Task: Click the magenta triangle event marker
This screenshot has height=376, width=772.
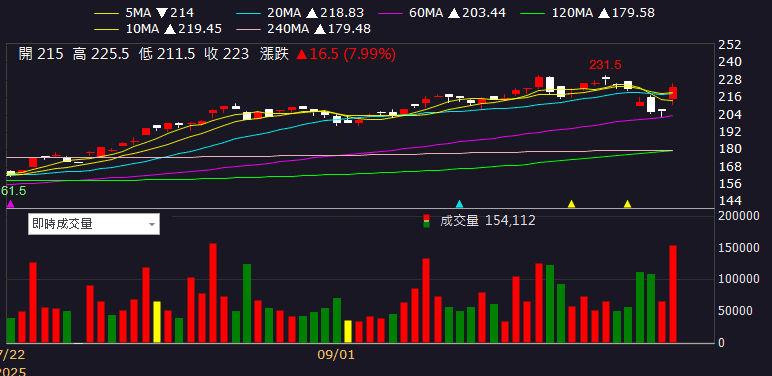Action: (x=10, y=204)
